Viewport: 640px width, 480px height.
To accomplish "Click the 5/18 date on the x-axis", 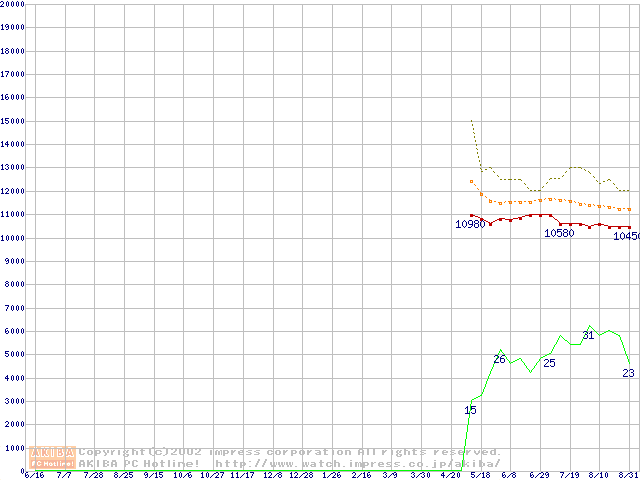I will click(480, 475).
